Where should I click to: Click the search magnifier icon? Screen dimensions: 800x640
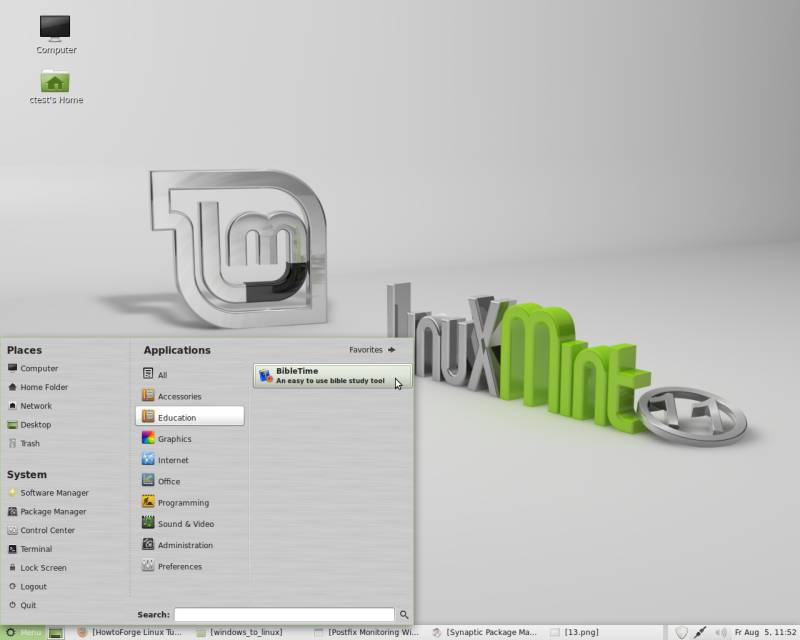pyautogui.click(x=404, y=614)
